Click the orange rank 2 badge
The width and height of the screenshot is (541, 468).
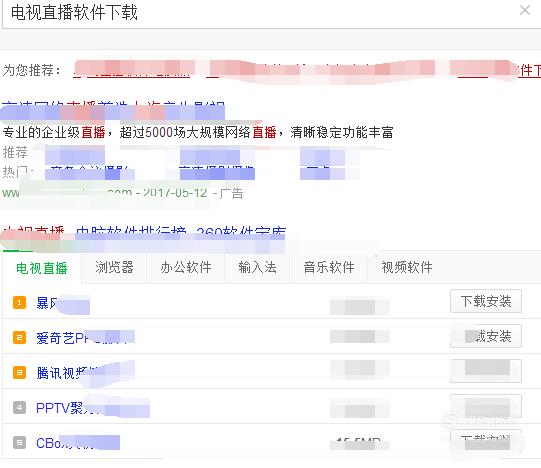(x=19, y=338)
